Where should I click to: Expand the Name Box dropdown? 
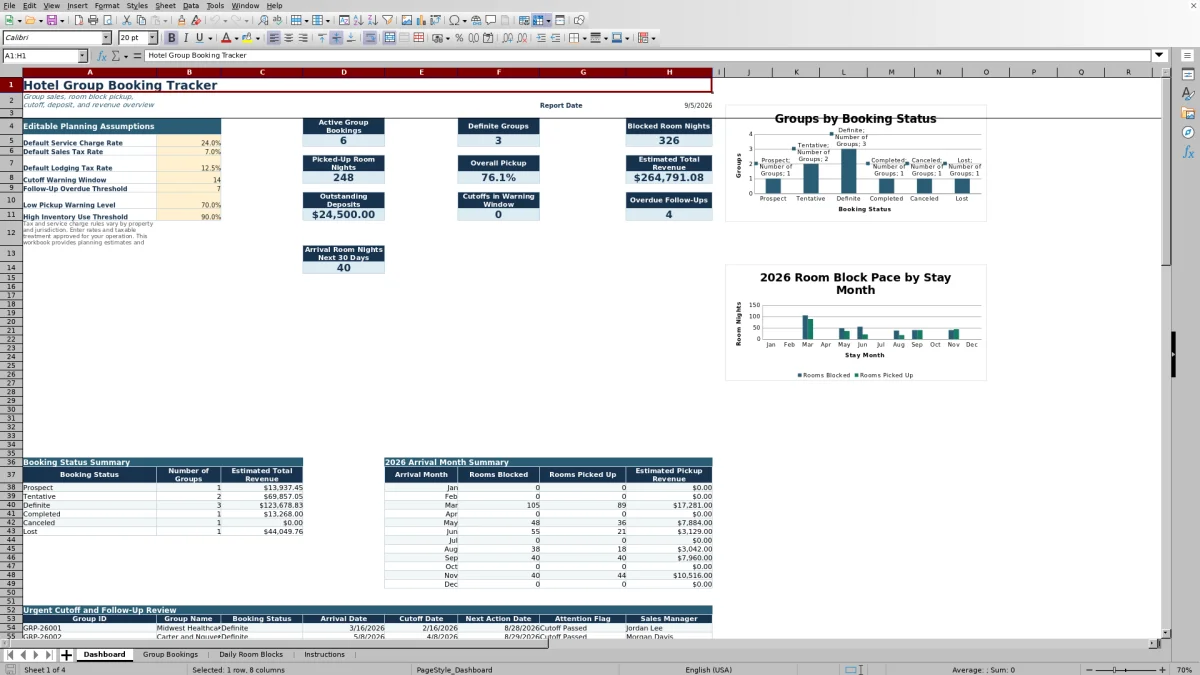click(82, 56)
